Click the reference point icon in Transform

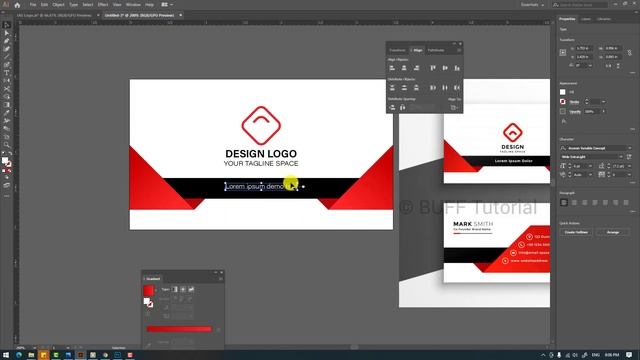pyautogui.click(x=563, y=52)
